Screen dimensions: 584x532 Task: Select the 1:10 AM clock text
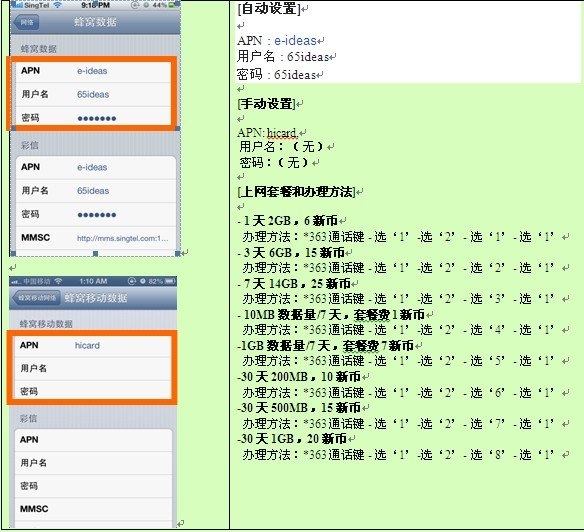click(93, 281)
